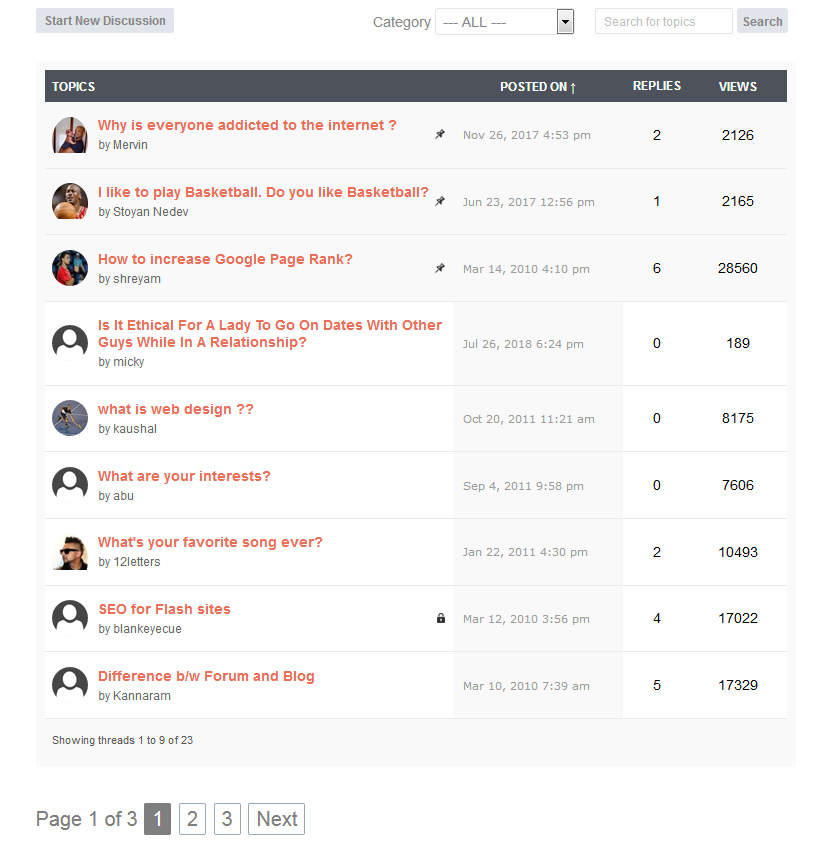The height and width of the screenshot is (849, 833).
Task: Click pin icon beside Google Page Rank topic
Action: pos(440,268)
